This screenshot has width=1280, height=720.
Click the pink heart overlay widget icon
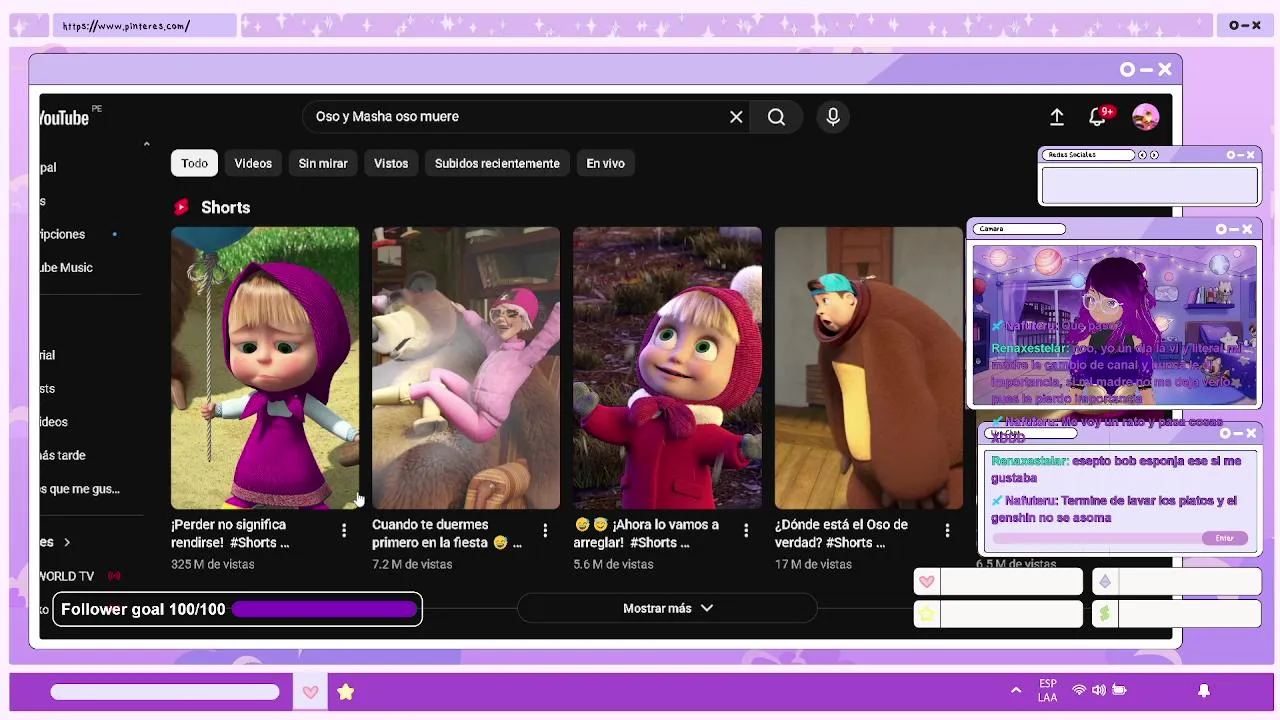(x=927, y=582)
